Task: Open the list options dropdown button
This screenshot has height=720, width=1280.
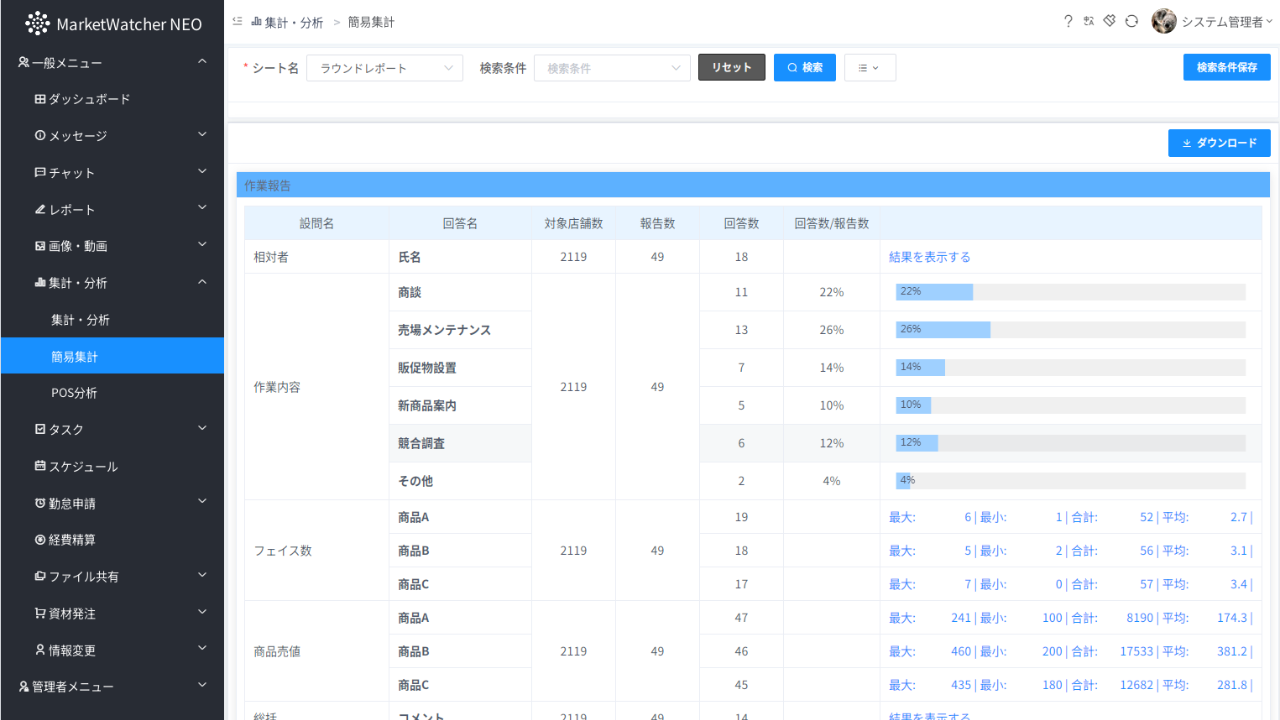Action: click(x=869, y=68)
